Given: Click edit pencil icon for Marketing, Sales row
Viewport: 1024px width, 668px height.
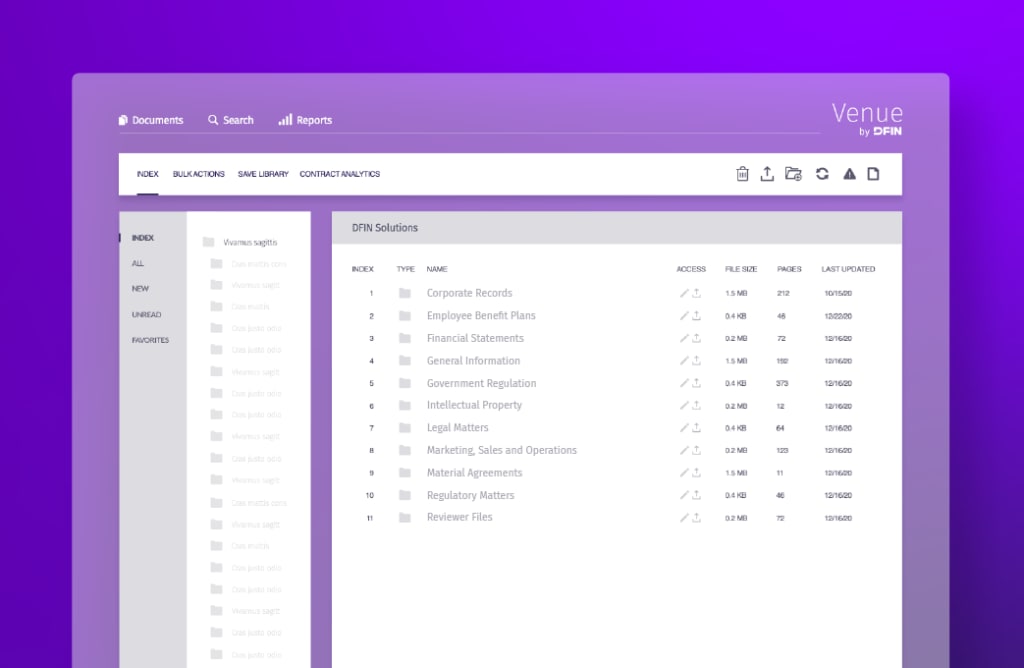Looking at the screenshot, I should pyautogui.click(x=684, y=451).
